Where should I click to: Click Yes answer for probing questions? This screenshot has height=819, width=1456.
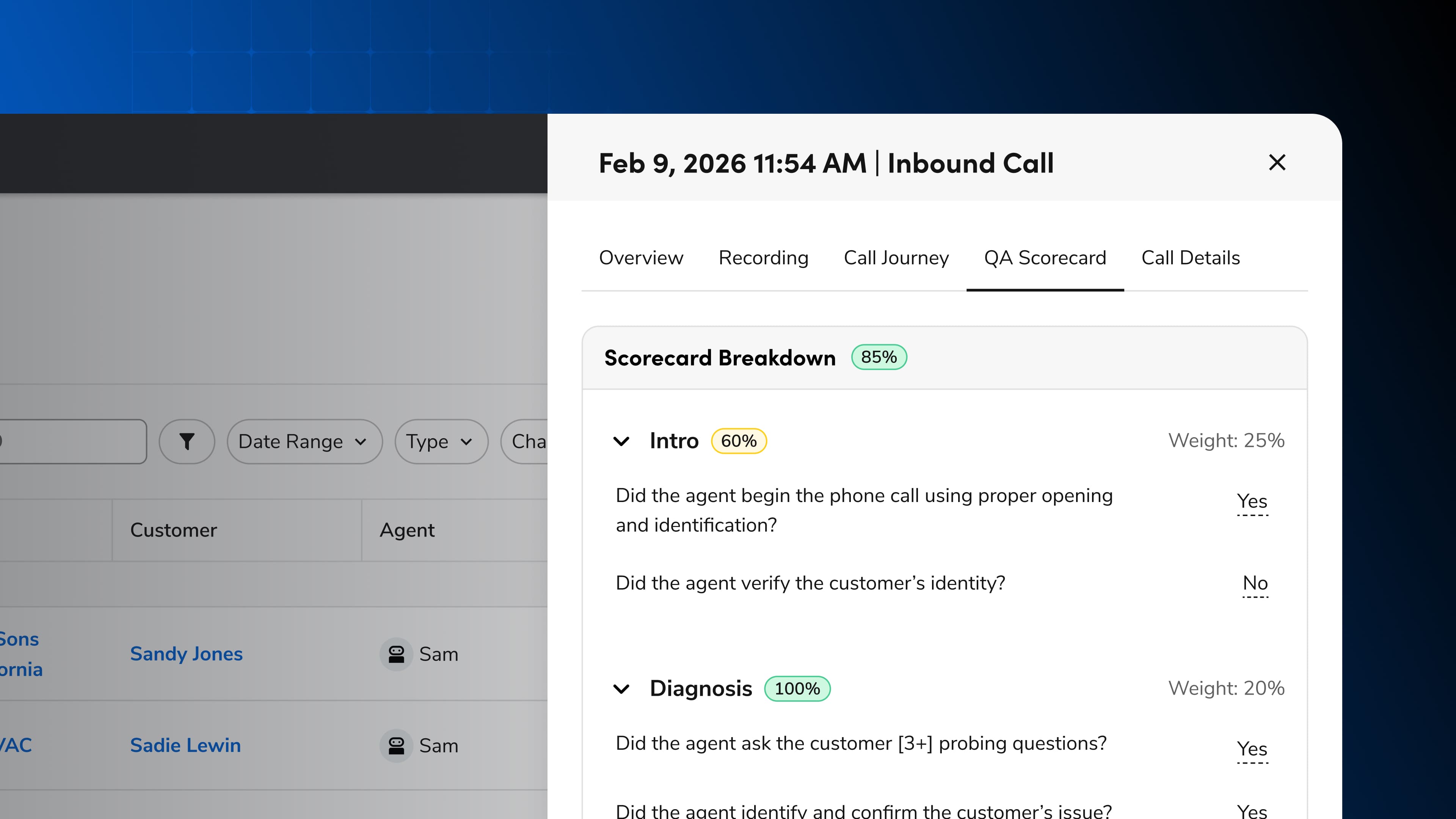[x=1252, y=749]
